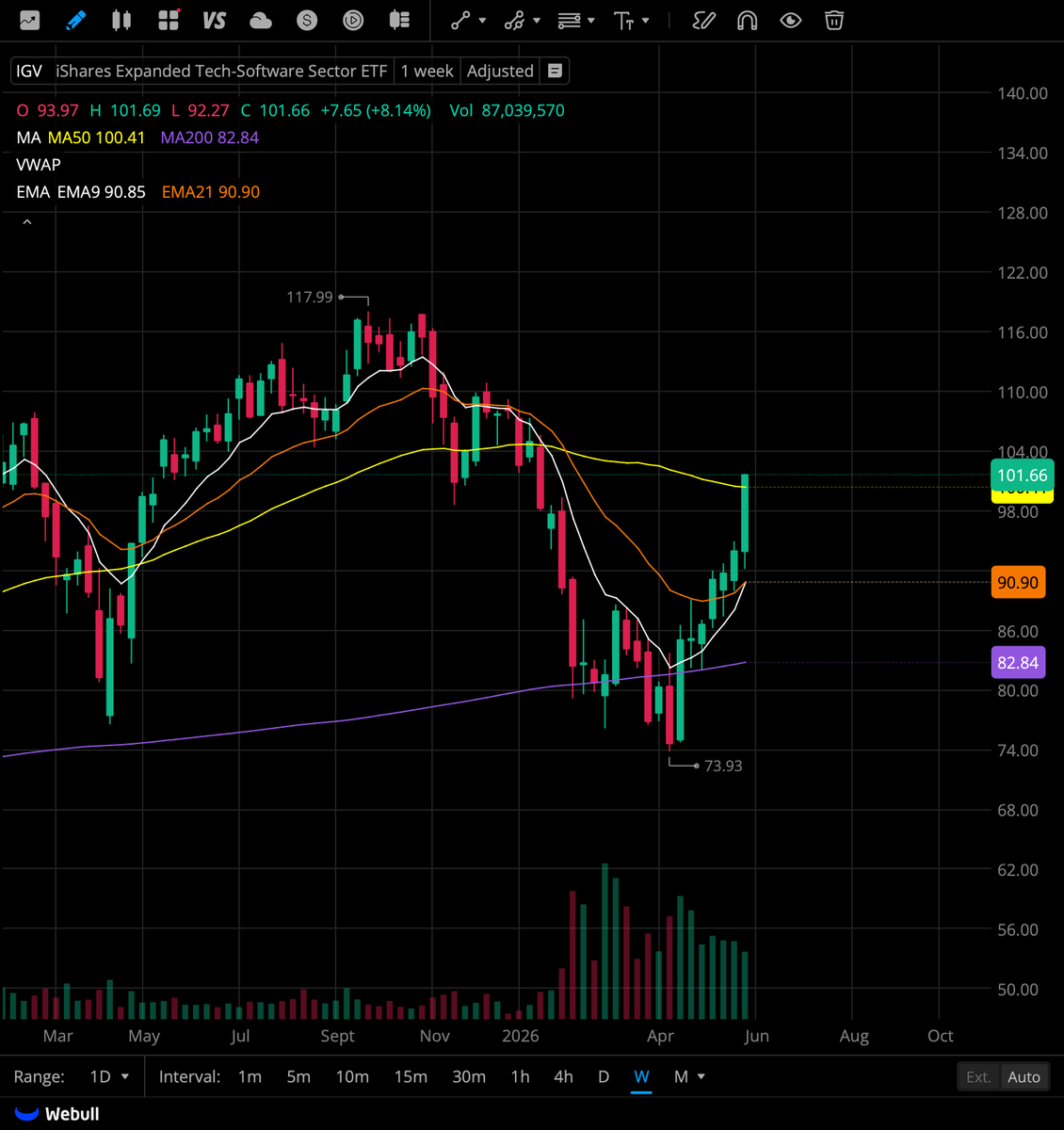This screenshot has height=1130, width=1064.
Task: Select the blue pencil drawing tool
Action: coord(75,20)
